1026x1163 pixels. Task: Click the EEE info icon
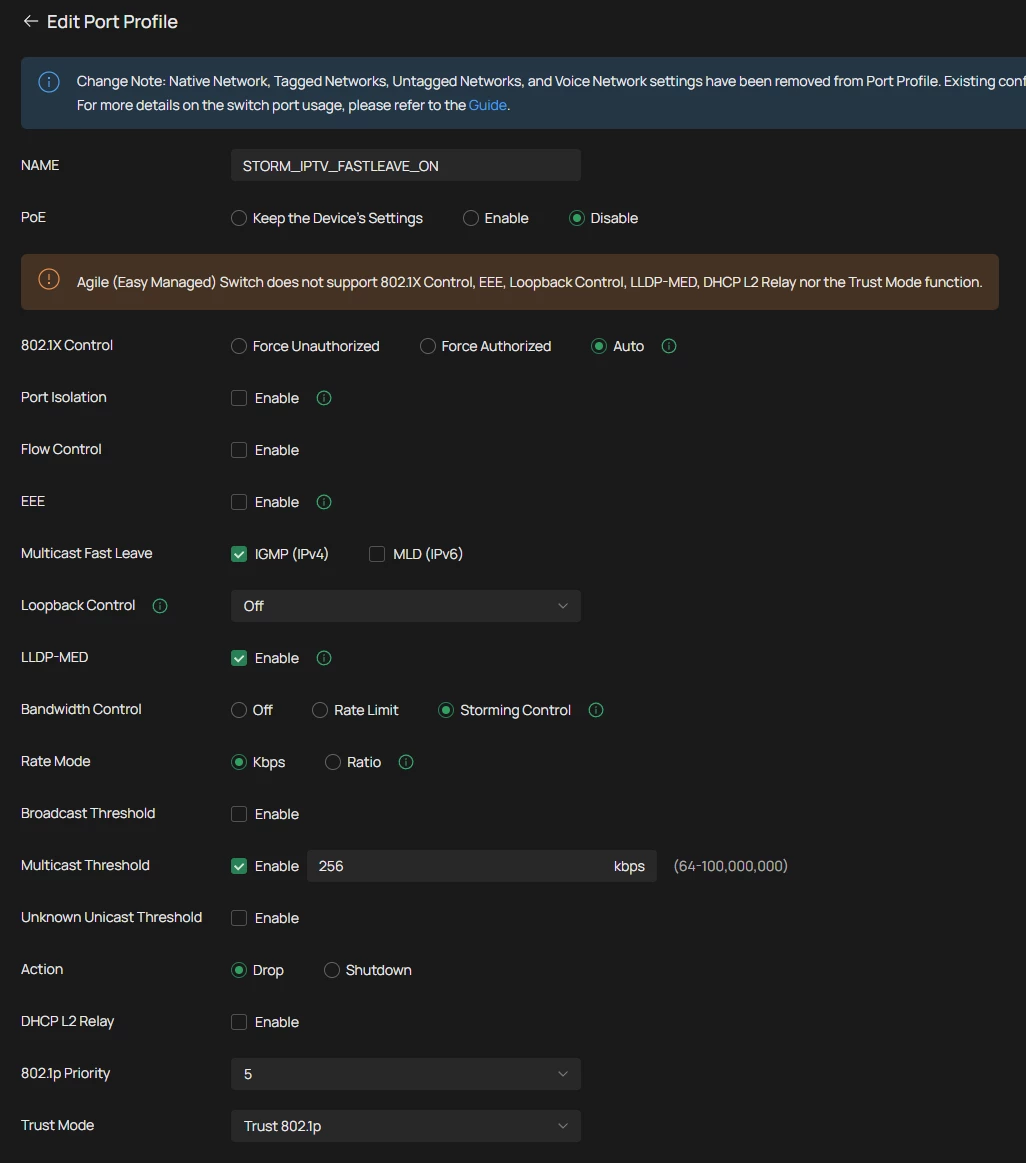coord(324,502)
